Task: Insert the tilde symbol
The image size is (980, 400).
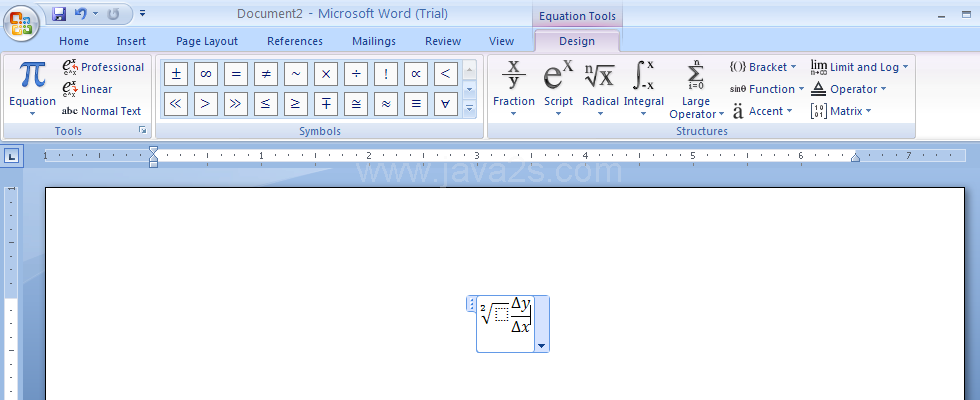Action: (x=296, y=74)
